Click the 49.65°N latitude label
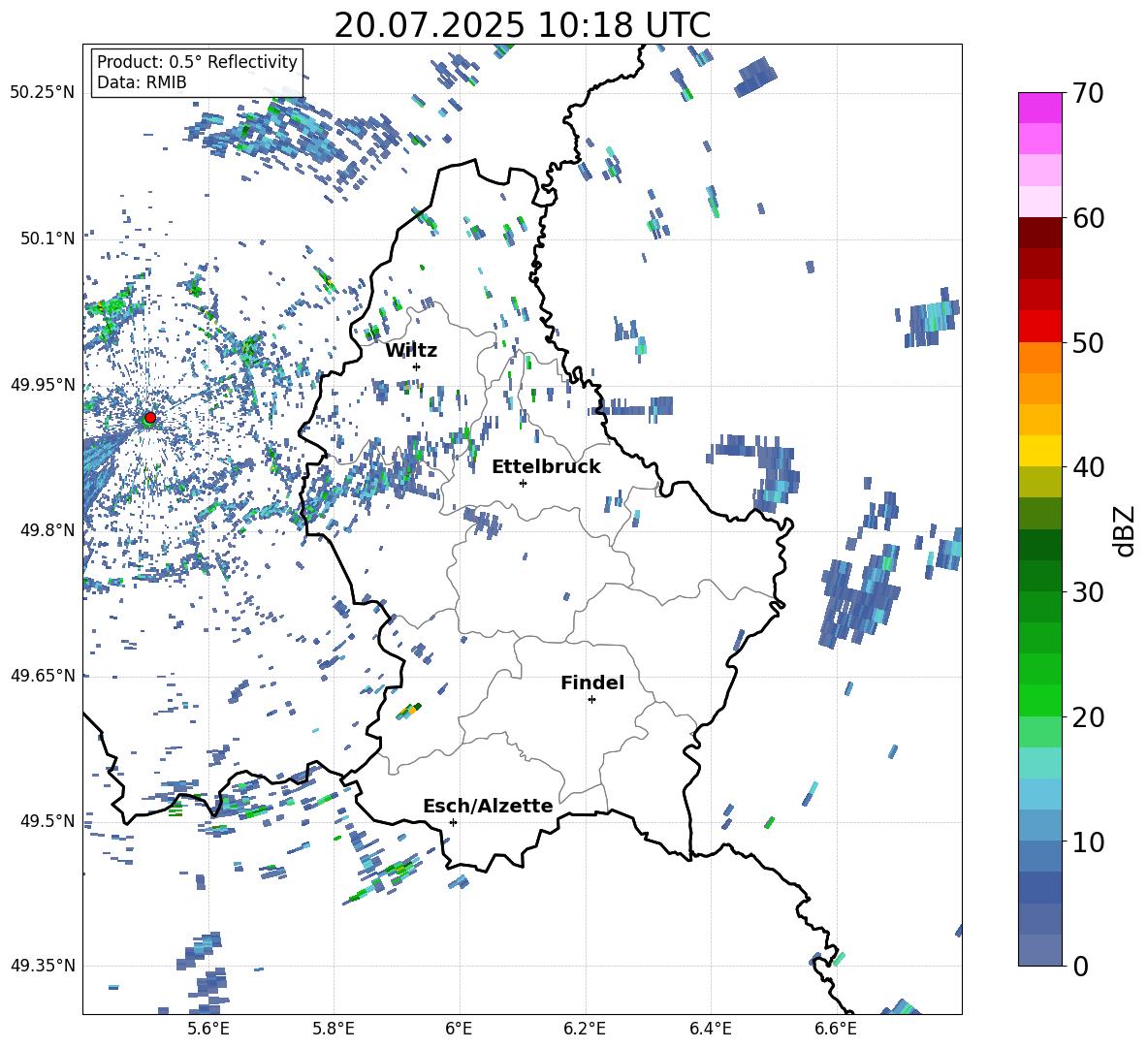The height and width of the screenshot is (1048, 1148). coord(43,676)
